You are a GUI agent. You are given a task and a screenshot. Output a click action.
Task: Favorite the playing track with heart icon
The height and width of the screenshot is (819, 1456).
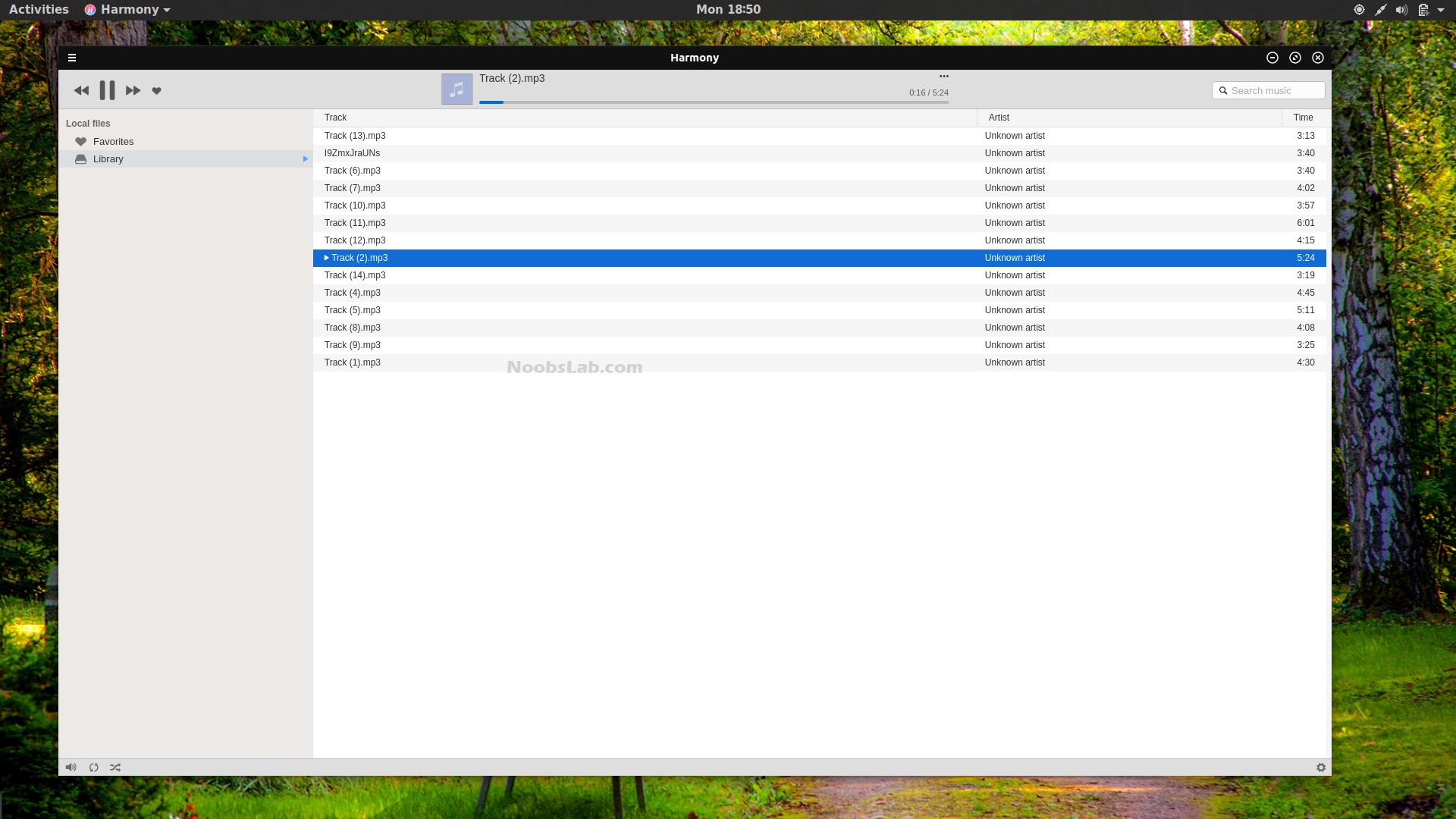pyautogui.click(x=156, y=91)
